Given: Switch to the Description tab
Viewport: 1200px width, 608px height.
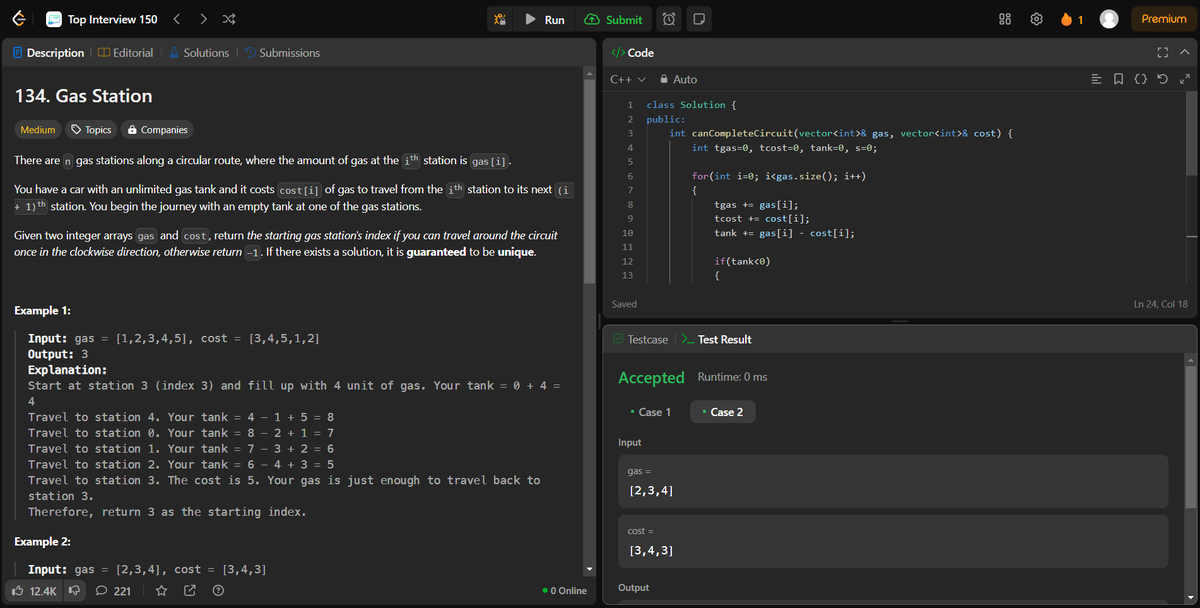Looking at the screenshot, I should [48, 53].
